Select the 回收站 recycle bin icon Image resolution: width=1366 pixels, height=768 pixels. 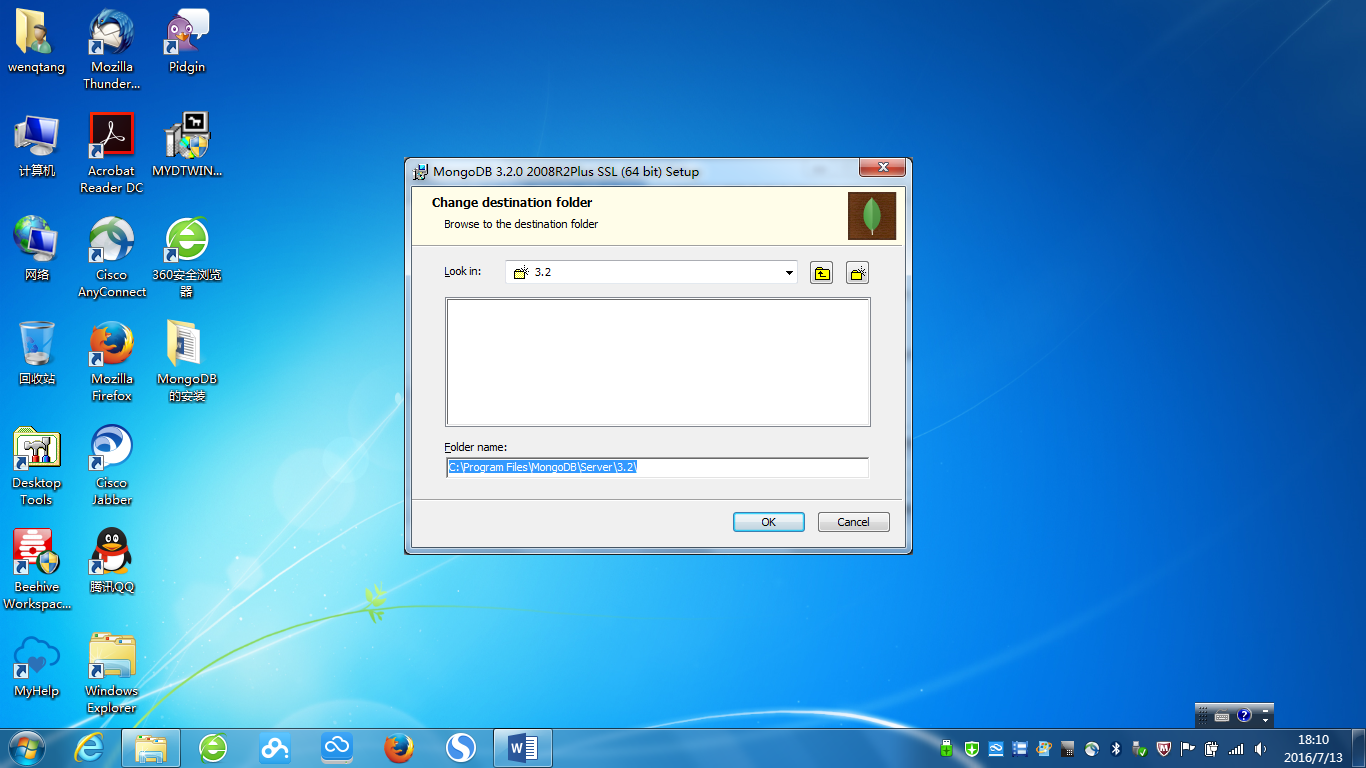(36, 355)
